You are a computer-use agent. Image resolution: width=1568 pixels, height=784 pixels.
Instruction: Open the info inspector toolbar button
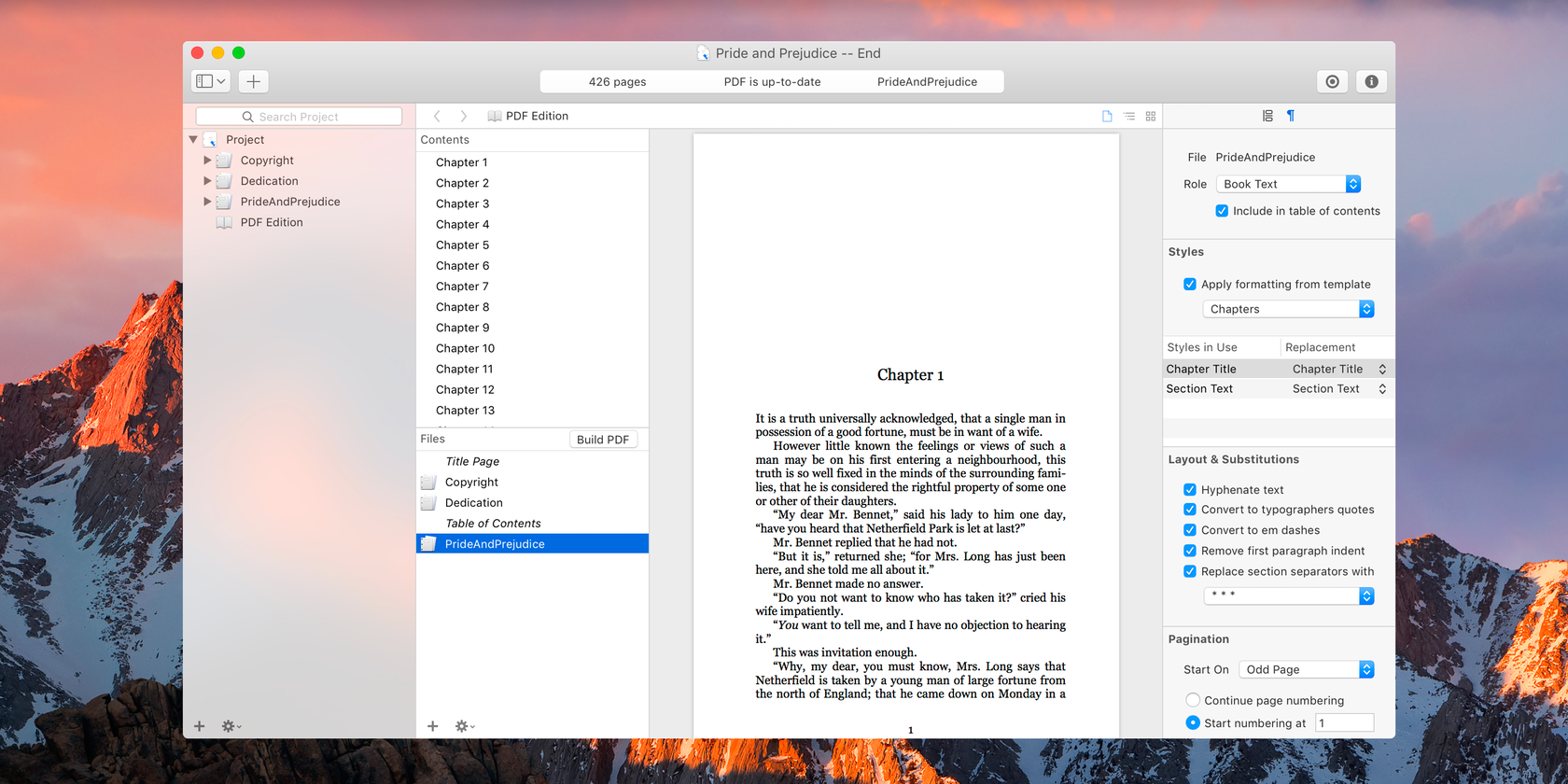click(1371, 81)
